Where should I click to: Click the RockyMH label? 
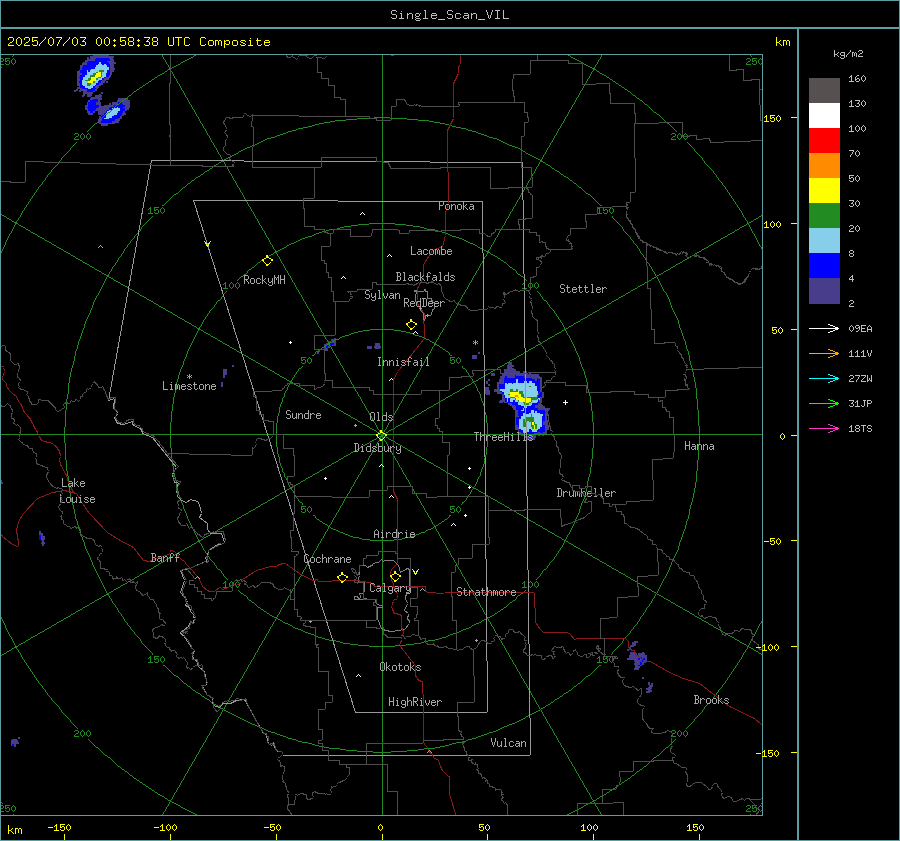[264, 280]
